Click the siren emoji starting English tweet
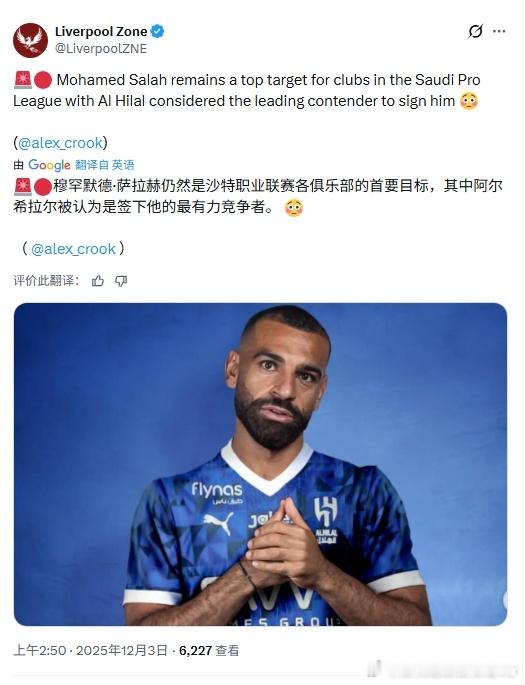Viewport: 525px width, 685px height. point(22,80)
